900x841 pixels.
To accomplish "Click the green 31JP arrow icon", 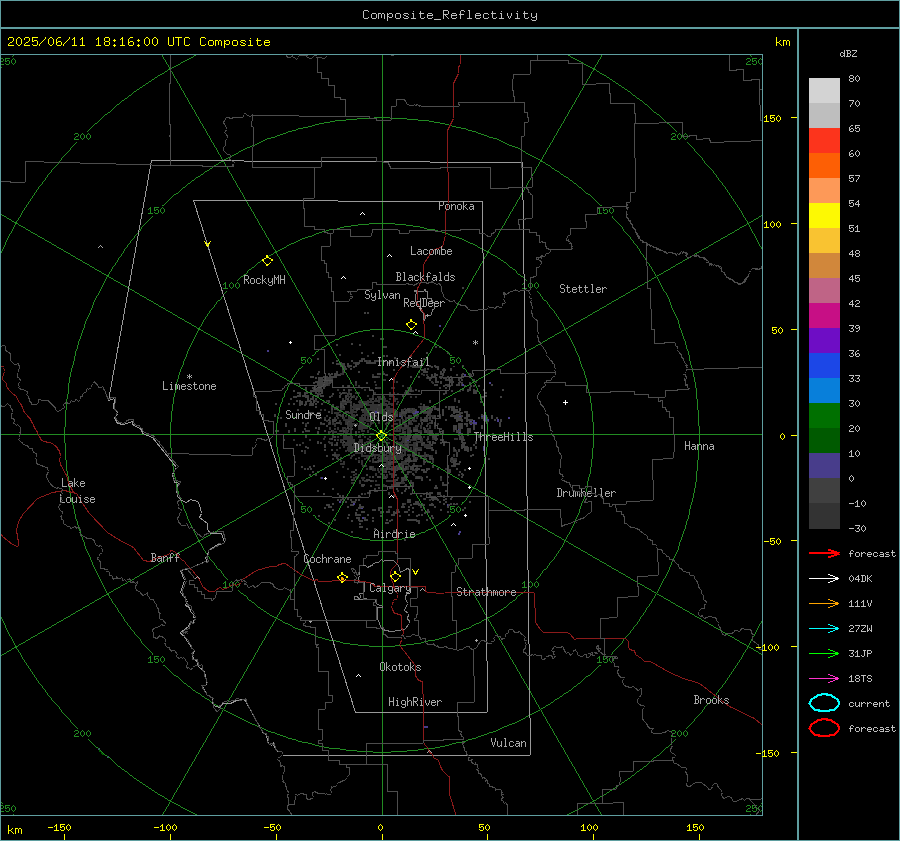I will (824, 653).
